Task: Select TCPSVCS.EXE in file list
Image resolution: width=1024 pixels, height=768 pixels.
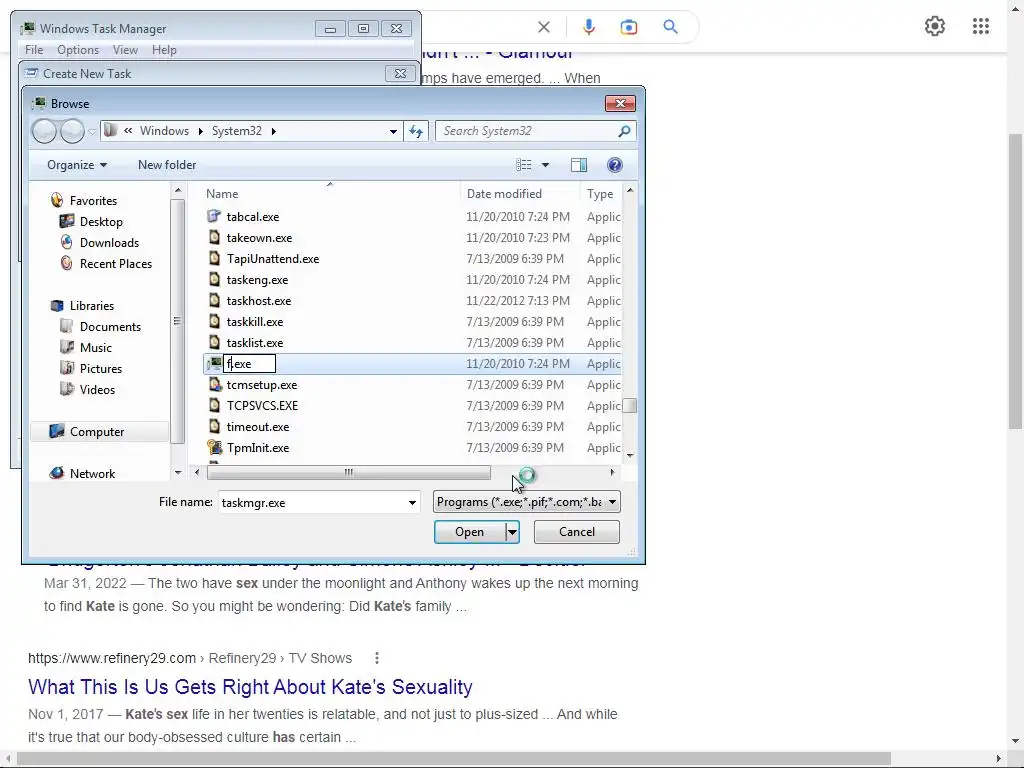Action: point(262,406)
